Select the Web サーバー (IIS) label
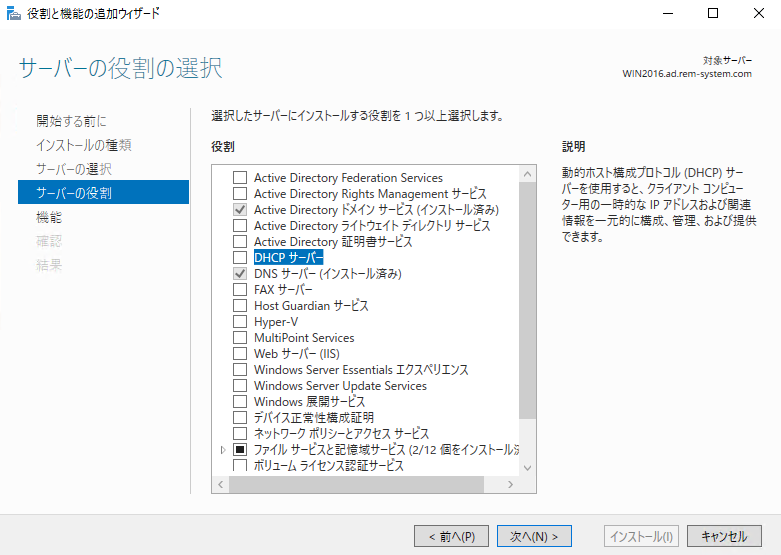Screen dimensions: 781x555 coord(297,354)
